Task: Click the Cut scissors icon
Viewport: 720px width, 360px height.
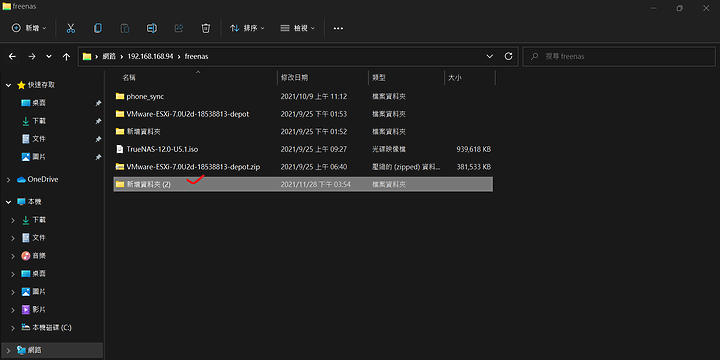Action: 71,28
